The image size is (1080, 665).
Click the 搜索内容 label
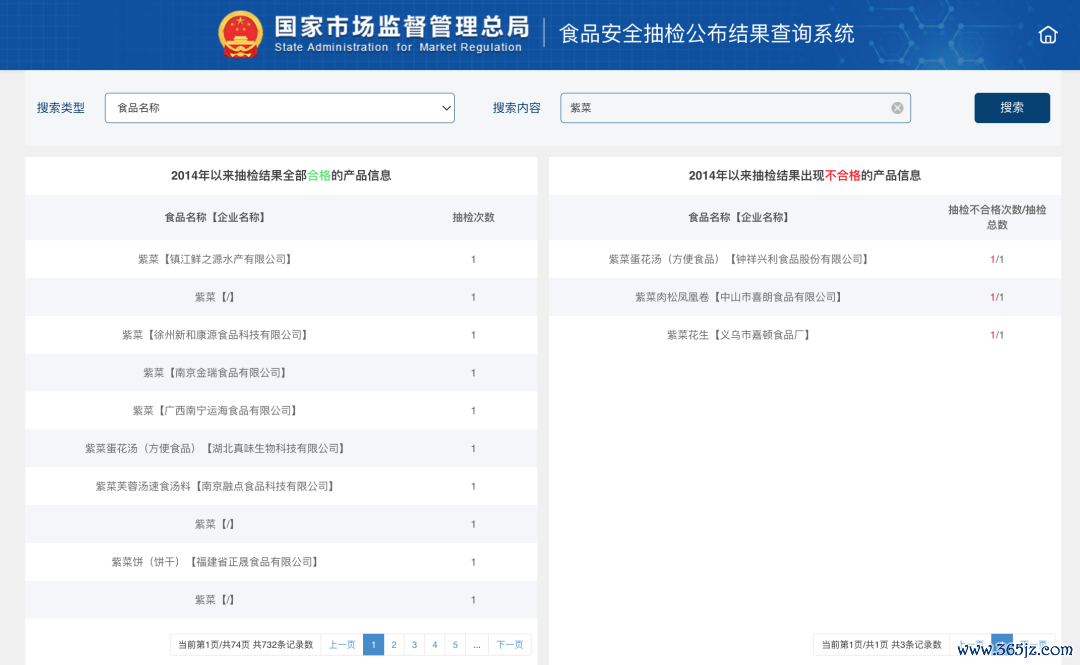pos(517,108)
